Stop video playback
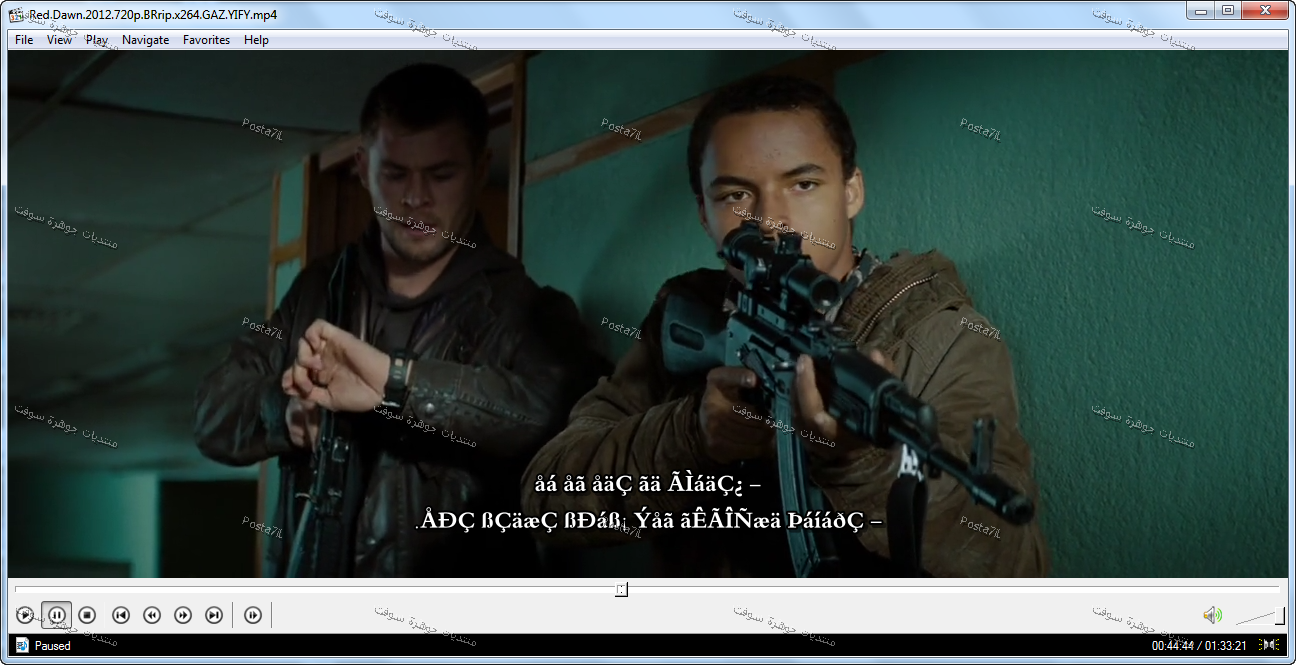This screenshot has width=1296, height=665. tap(88, 615)
